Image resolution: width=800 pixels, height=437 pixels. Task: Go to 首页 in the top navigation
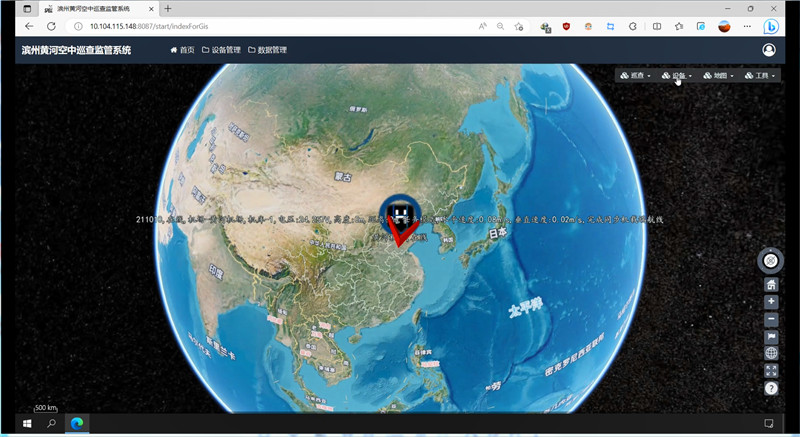tap(182, 50)
